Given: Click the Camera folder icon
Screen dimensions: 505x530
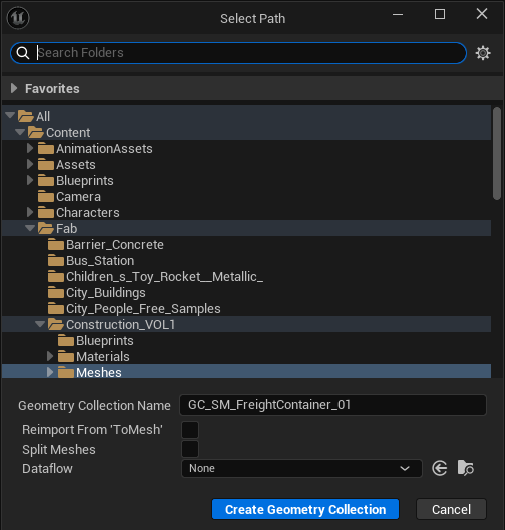Looking at the screenshot, I should (46, 196).
